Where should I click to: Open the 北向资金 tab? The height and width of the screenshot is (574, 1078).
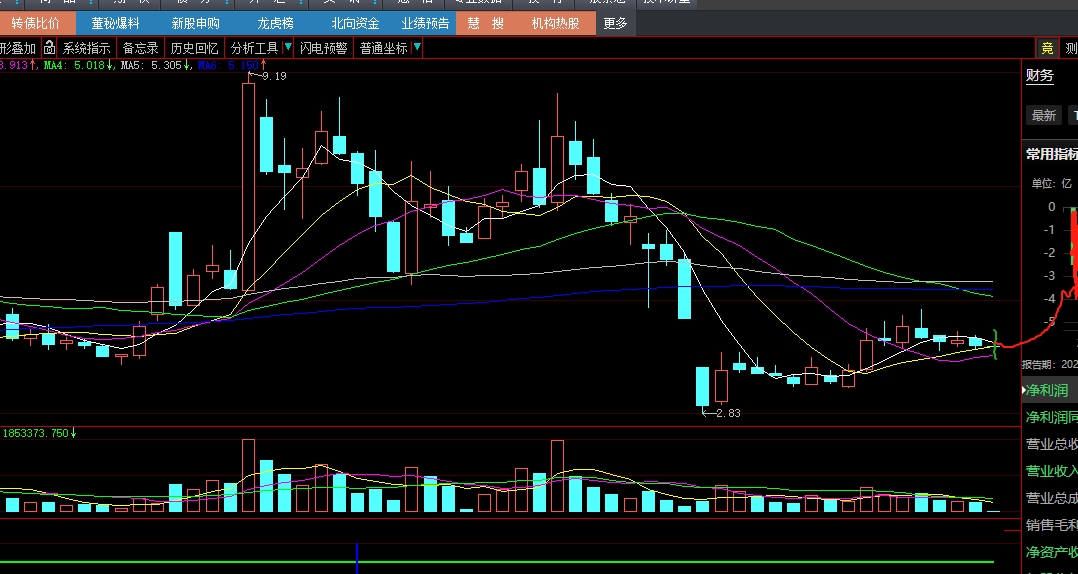355,23
